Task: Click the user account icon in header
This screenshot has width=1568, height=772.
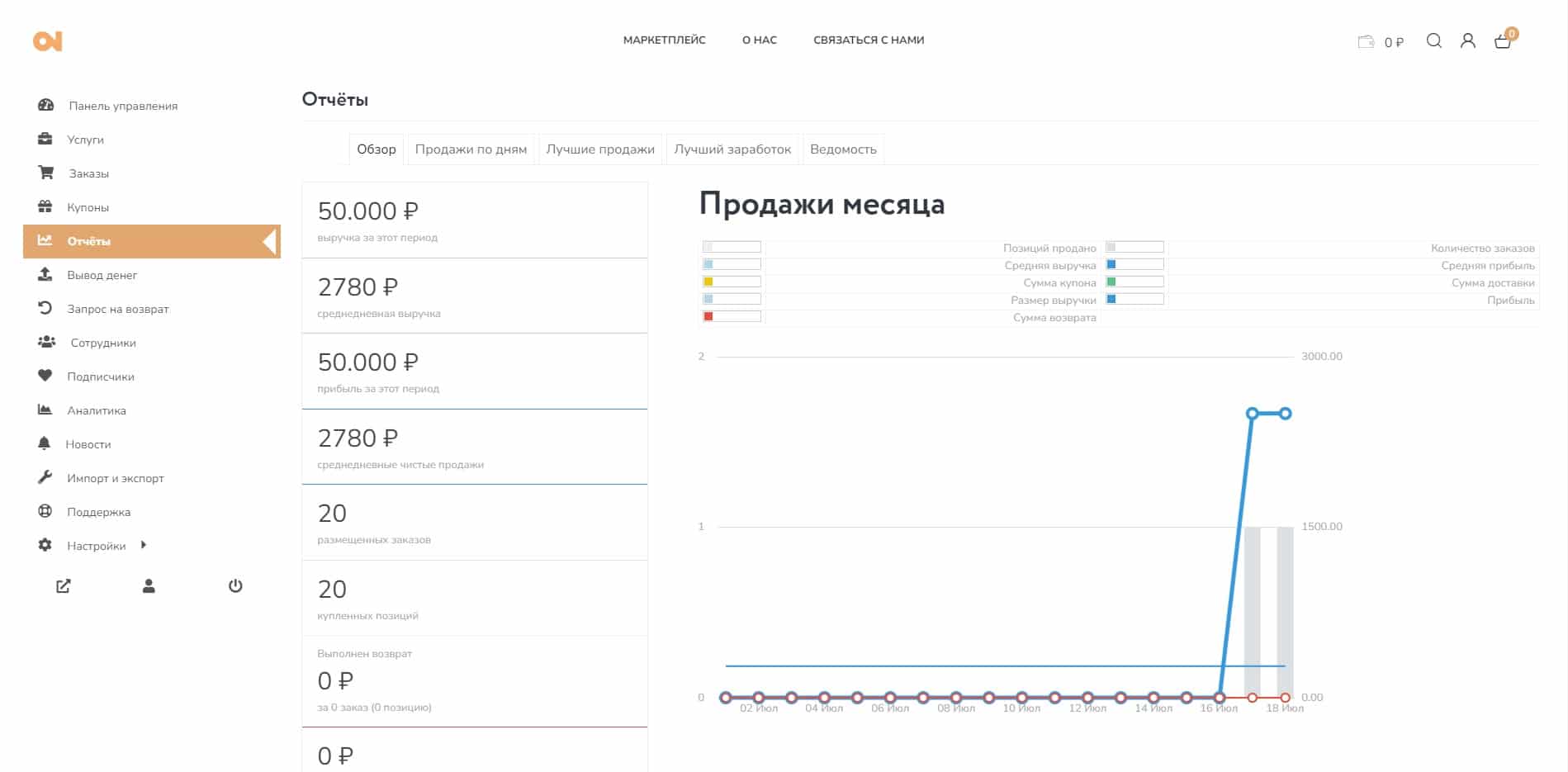Action: 1468,41
